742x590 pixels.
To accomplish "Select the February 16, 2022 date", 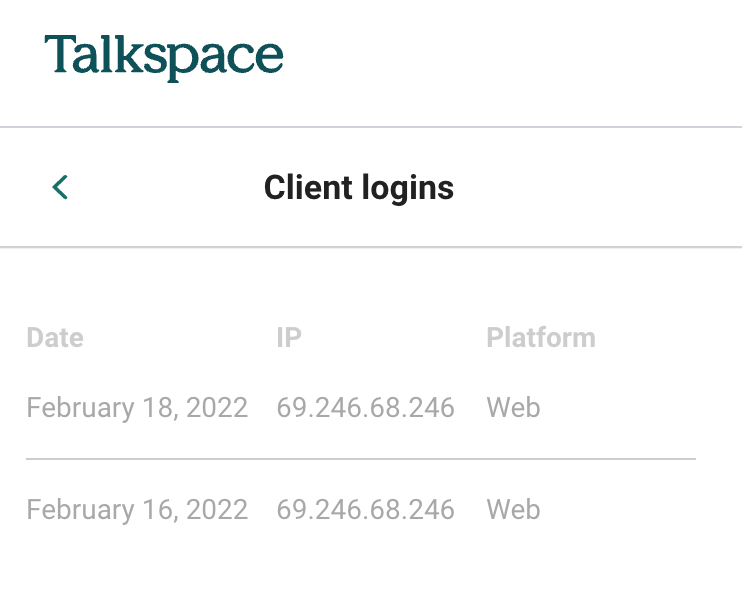I will [x=137, y=510].
